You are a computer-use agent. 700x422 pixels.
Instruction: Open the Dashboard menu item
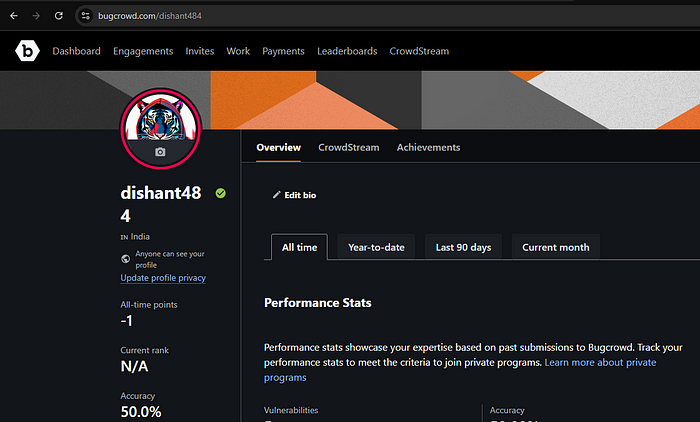pos(76,51)
